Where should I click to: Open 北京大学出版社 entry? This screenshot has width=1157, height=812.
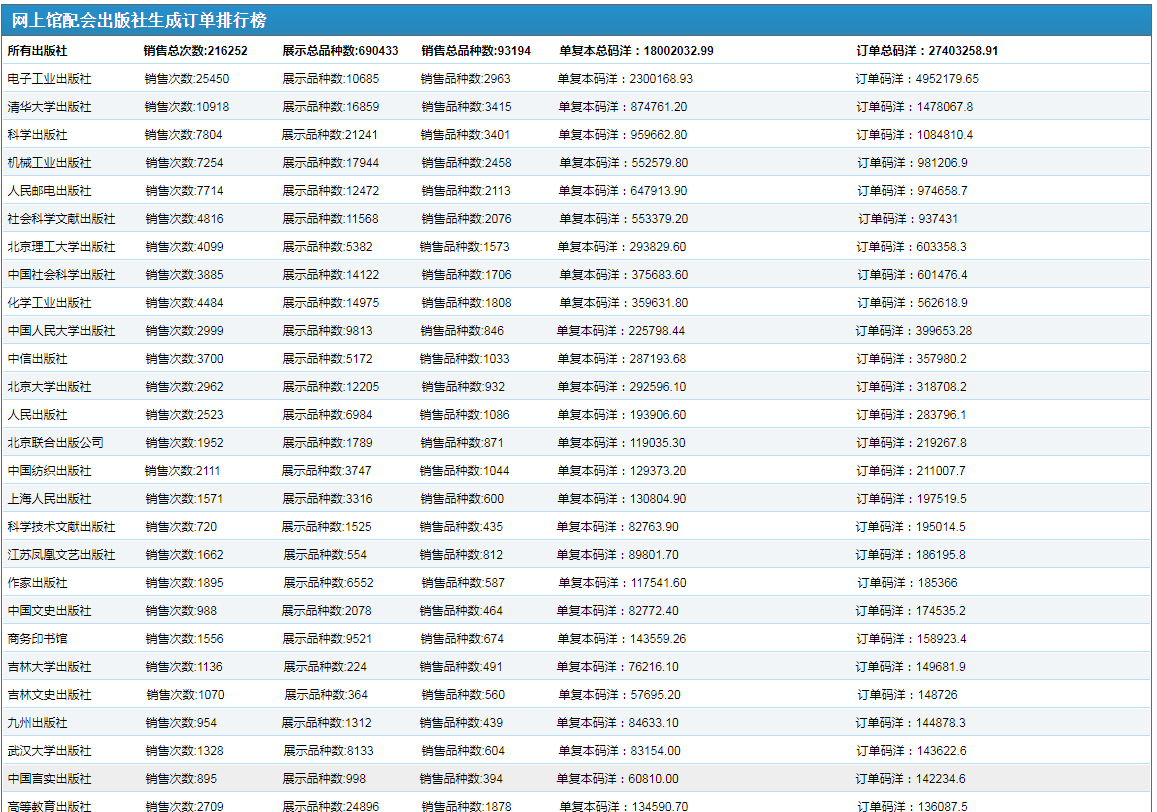[49, 387]
